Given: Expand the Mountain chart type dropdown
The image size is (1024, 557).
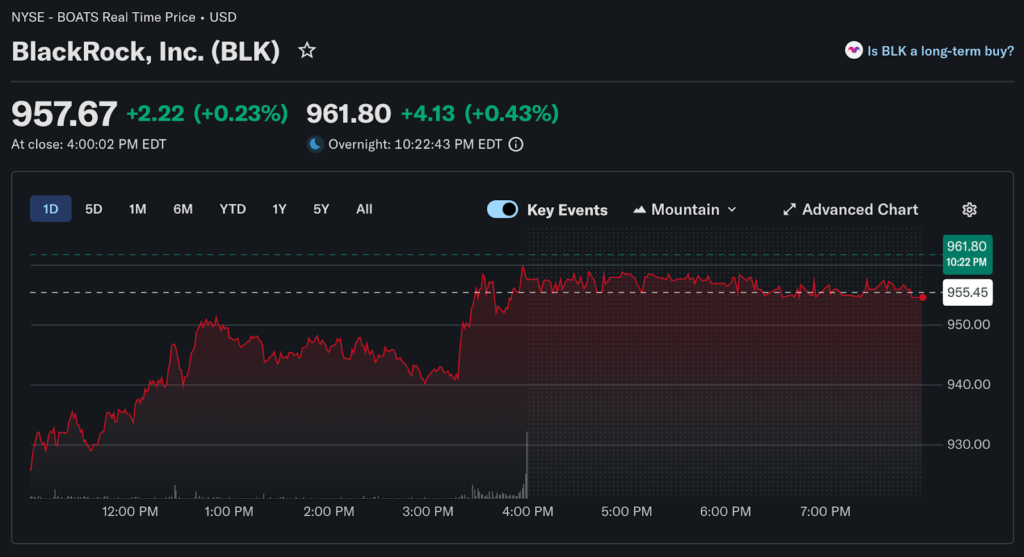Looking at the screenshot, I should (x=731, y=210).
